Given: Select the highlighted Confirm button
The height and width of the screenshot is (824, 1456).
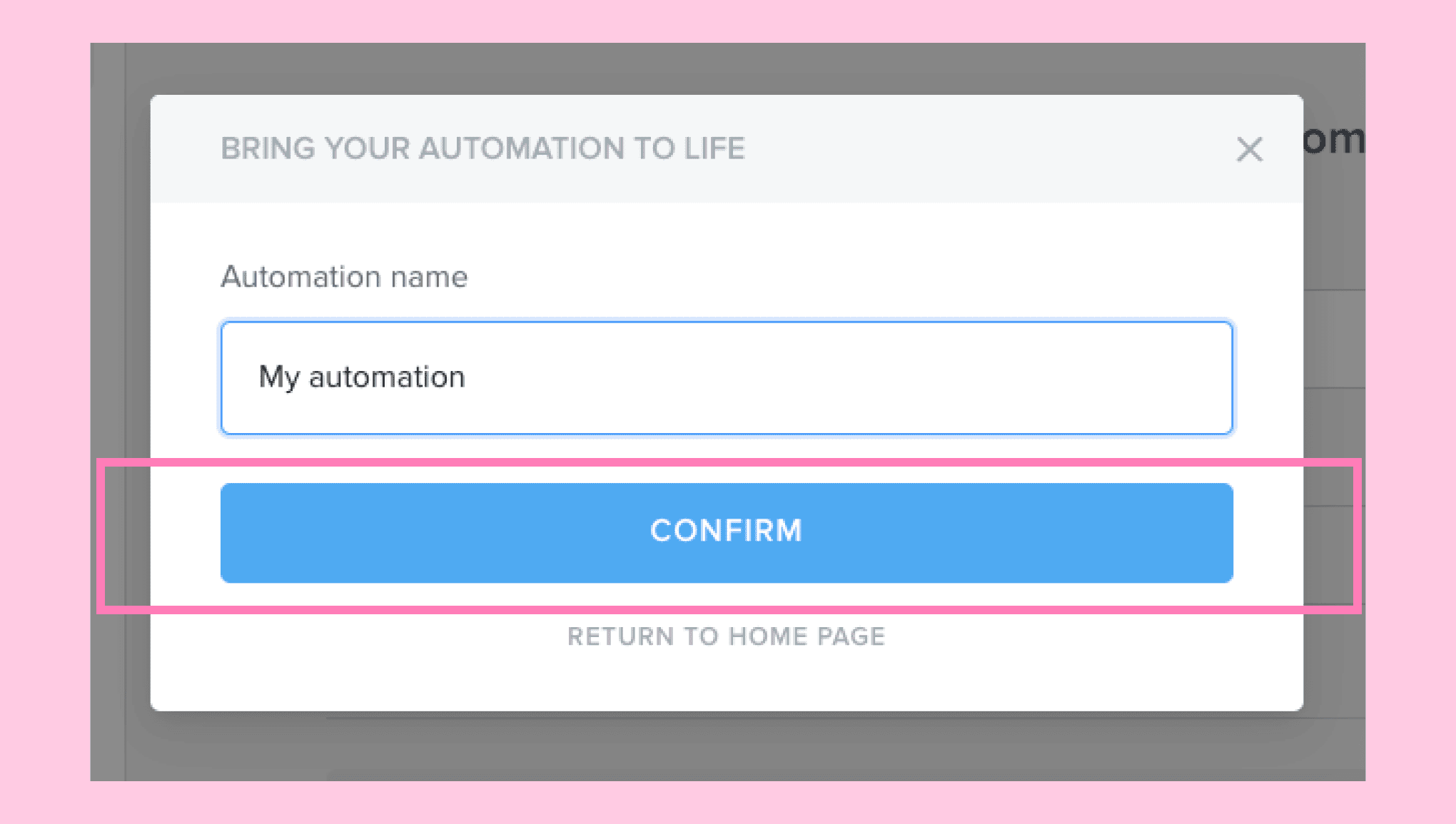Looking at the screenshot, I should point(727,532).
